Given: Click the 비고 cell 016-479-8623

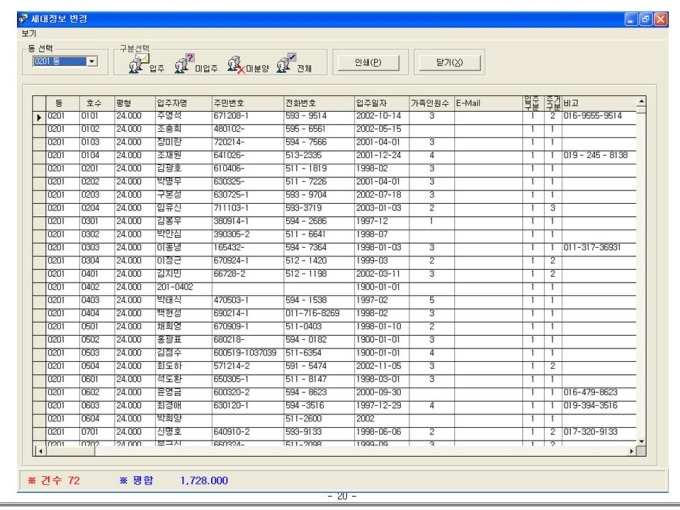Looking at the screenshot, I should click(599, 392).
